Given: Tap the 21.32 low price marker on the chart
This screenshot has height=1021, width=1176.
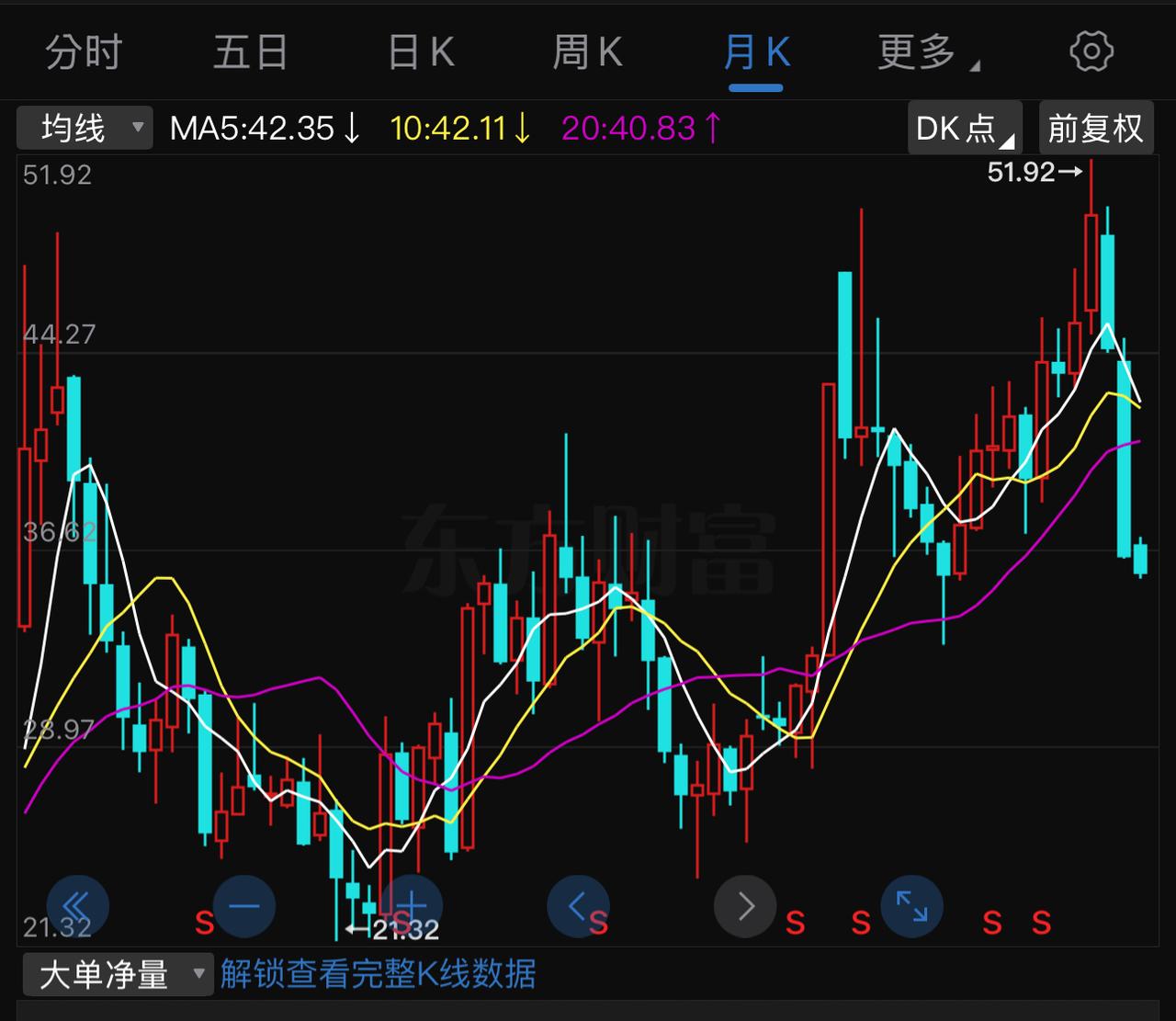Looking at the screenshot, I should (392, 930).
